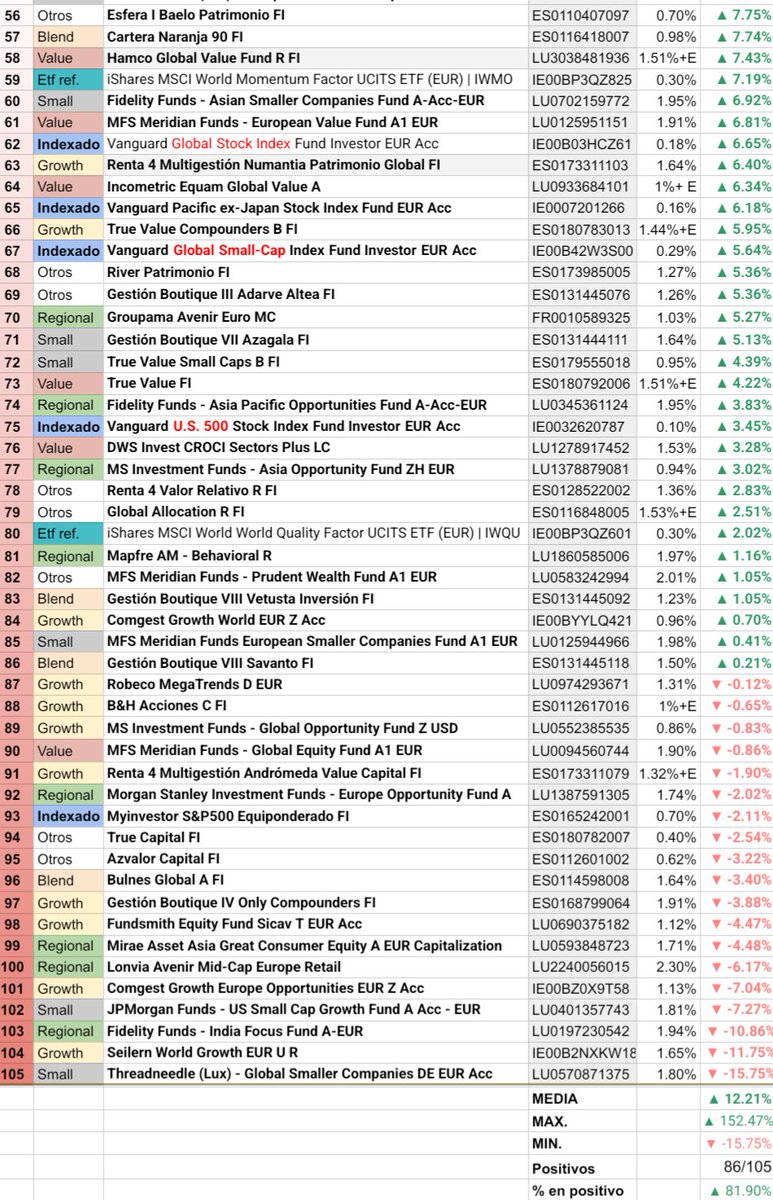Click MFS Meridian European Value Fund A1 EUR
This screenshot has width=773, height=1200.
(272, 122)
